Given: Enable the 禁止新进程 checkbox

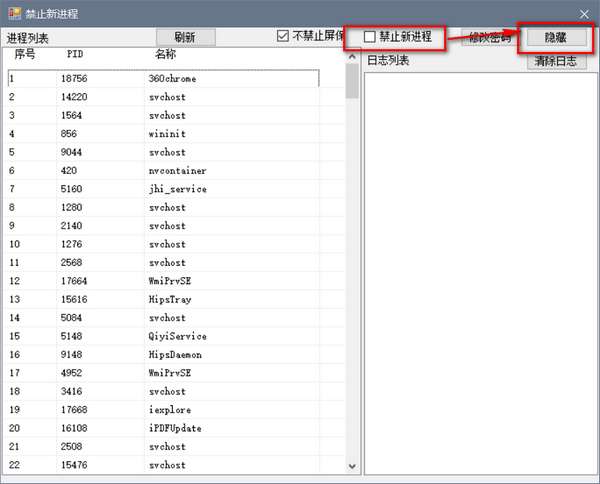Looking at the screenshot, I should click(x=369, y=37).
